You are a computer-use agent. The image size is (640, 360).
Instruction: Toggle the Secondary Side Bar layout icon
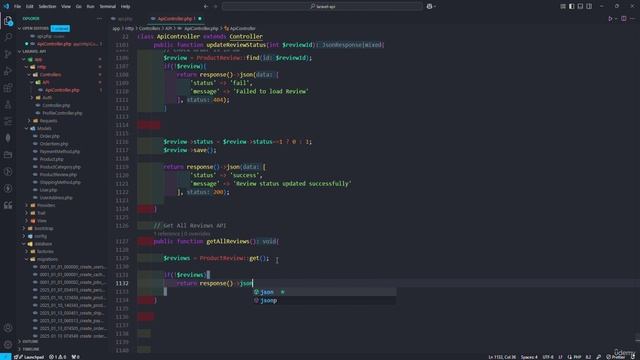[x=589, y=7]
